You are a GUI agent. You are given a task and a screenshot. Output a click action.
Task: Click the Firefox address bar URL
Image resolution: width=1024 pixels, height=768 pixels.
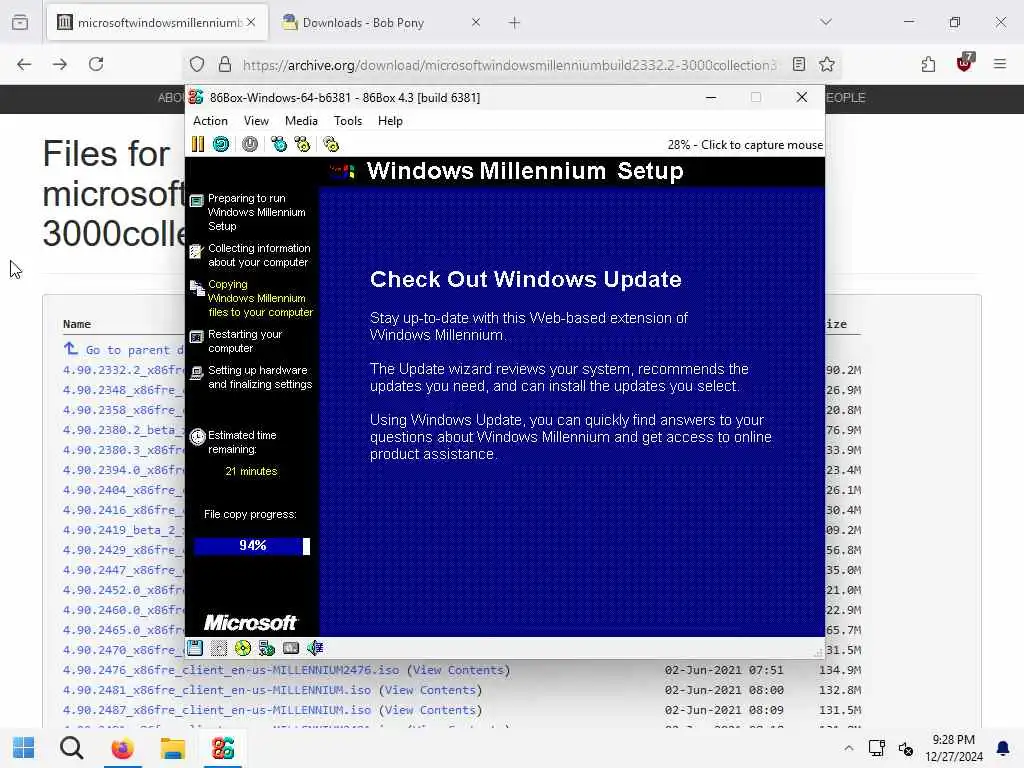(509, 65)
